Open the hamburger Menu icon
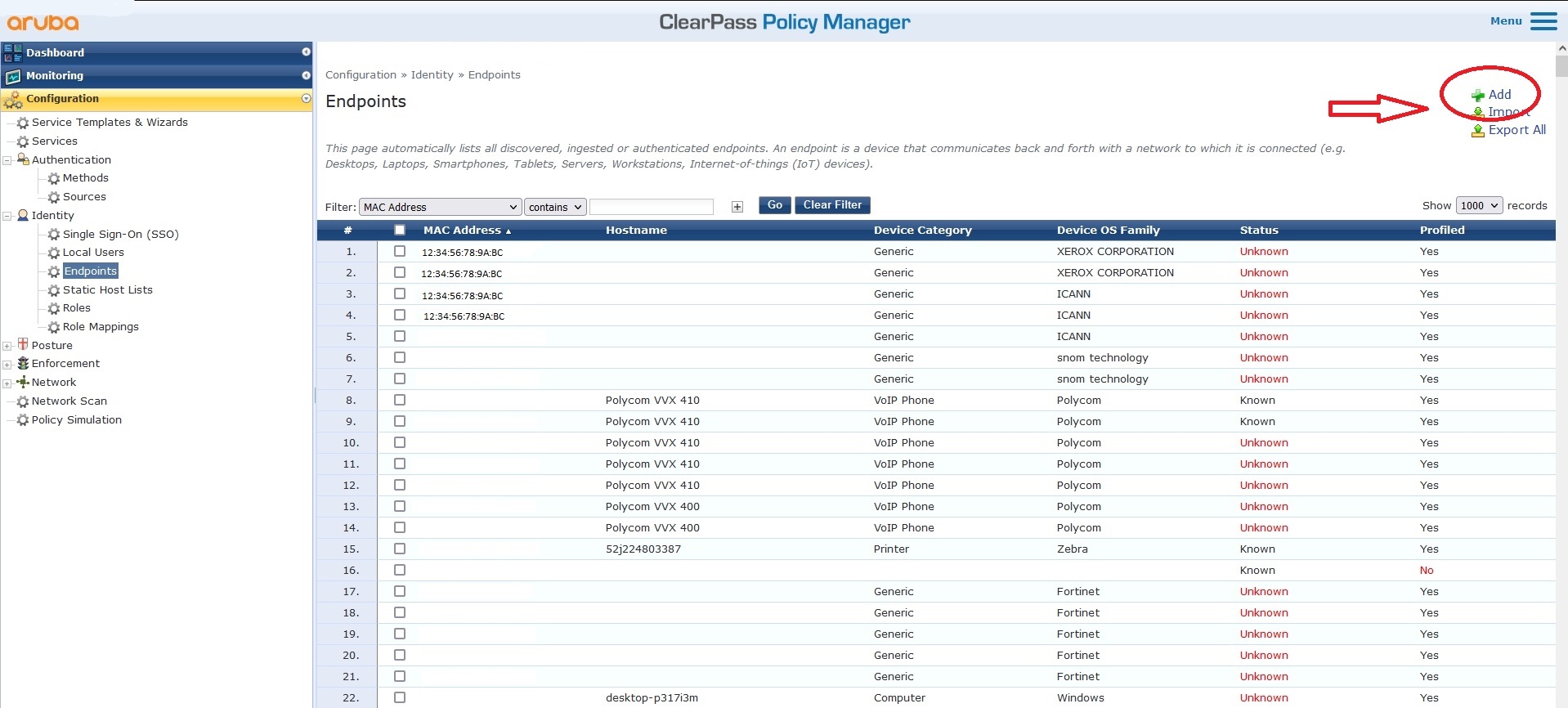The height and width of the screenshot is (708, 1568). pos(1543,21)
